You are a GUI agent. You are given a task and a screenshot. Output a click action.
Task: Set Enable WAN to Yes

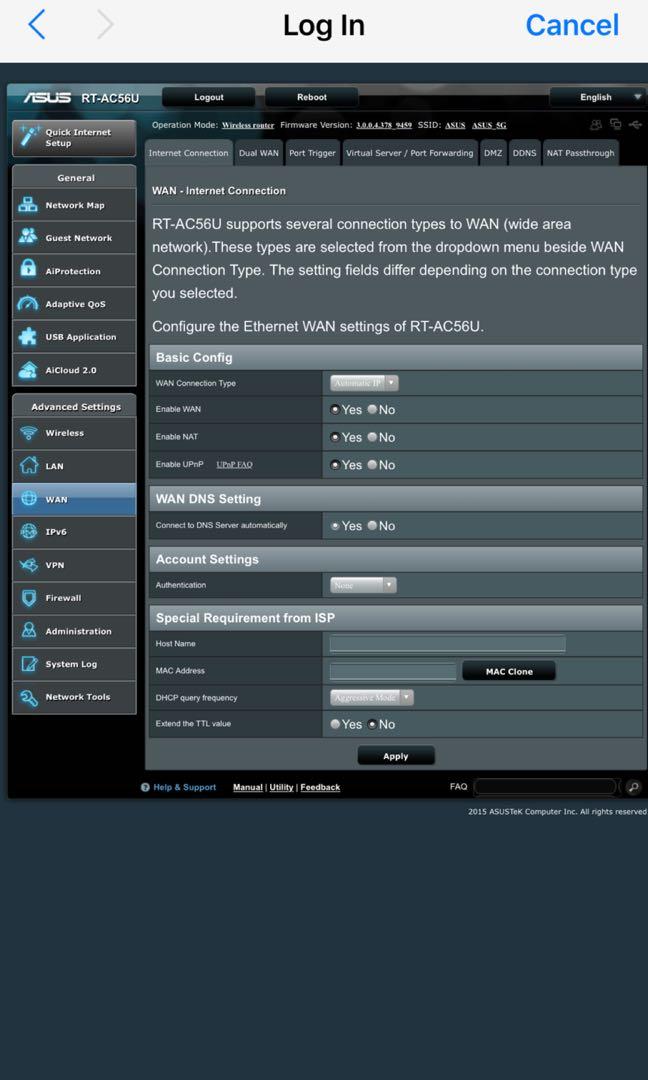click(335, 410)
